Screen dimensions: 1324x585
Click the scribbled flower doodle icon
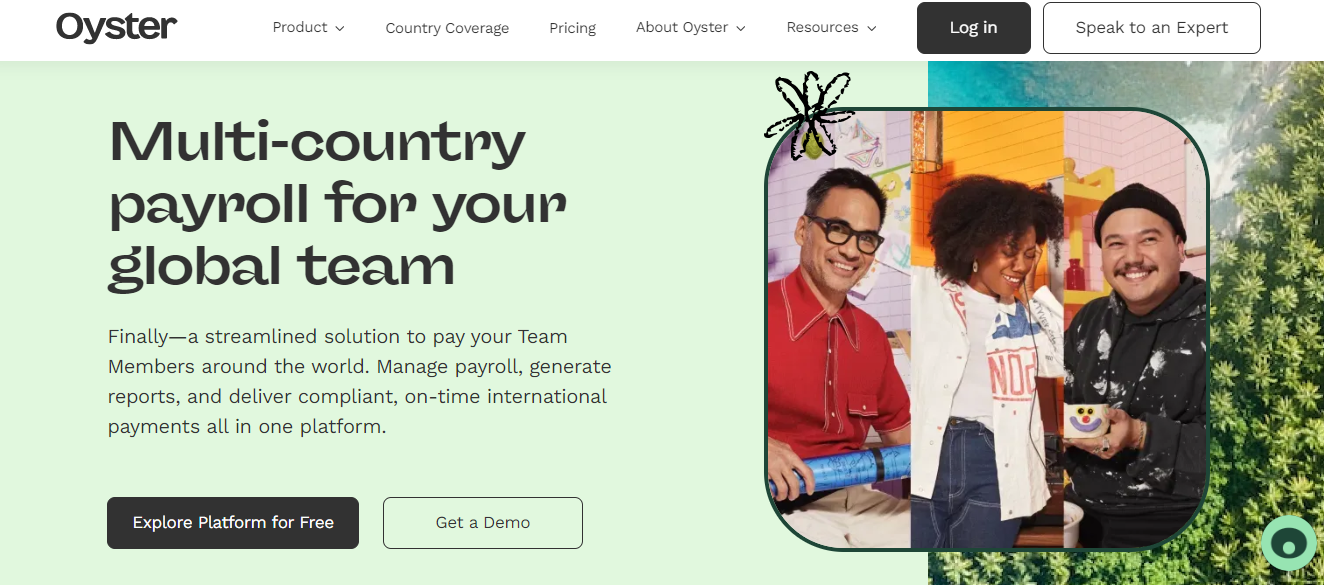coord(808,116)
